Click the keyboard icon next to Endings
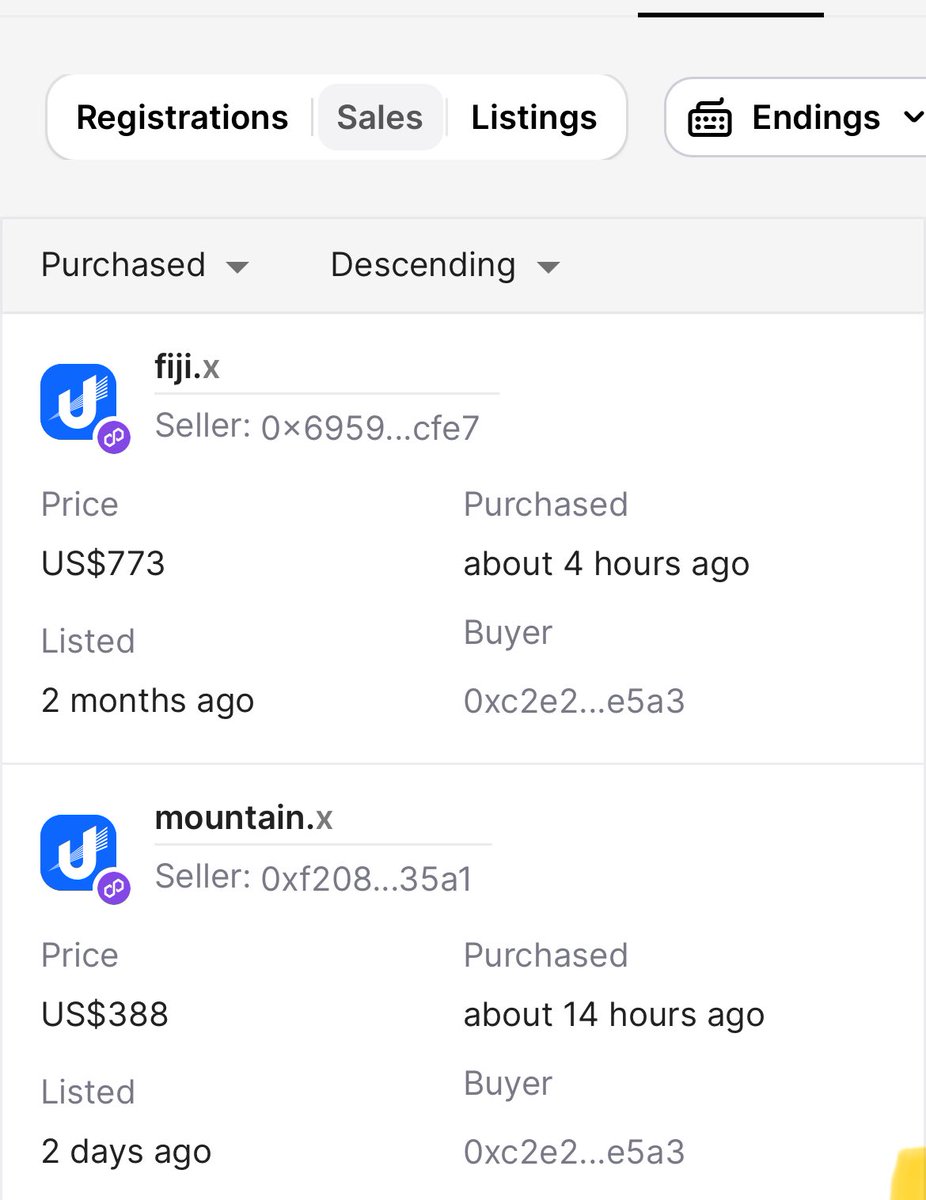The width and height of the screenshot is (926, 1200). (709, 119)
